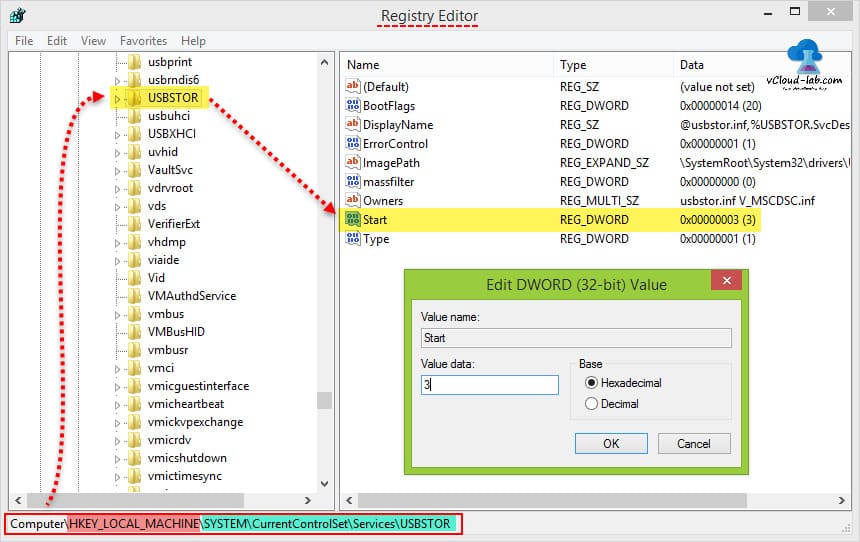This screenshot has height=542, width=860.
Task: Open the File menu
Action: click(x=24, y=41)
